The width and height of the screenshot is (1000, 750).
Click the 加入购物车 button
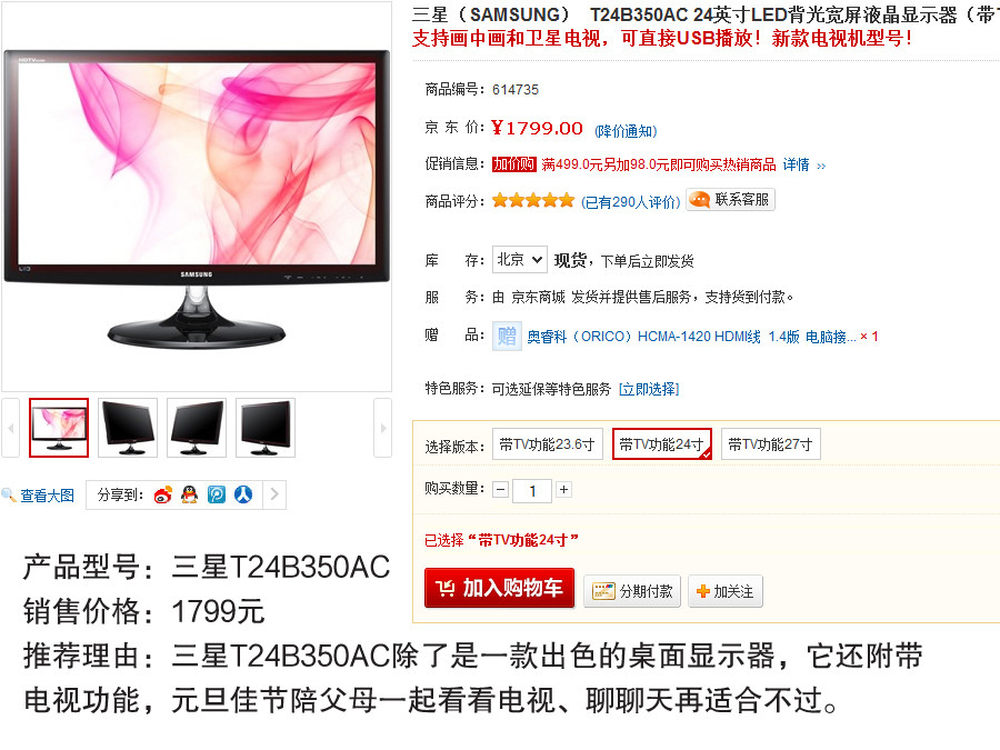coord(499,588)
